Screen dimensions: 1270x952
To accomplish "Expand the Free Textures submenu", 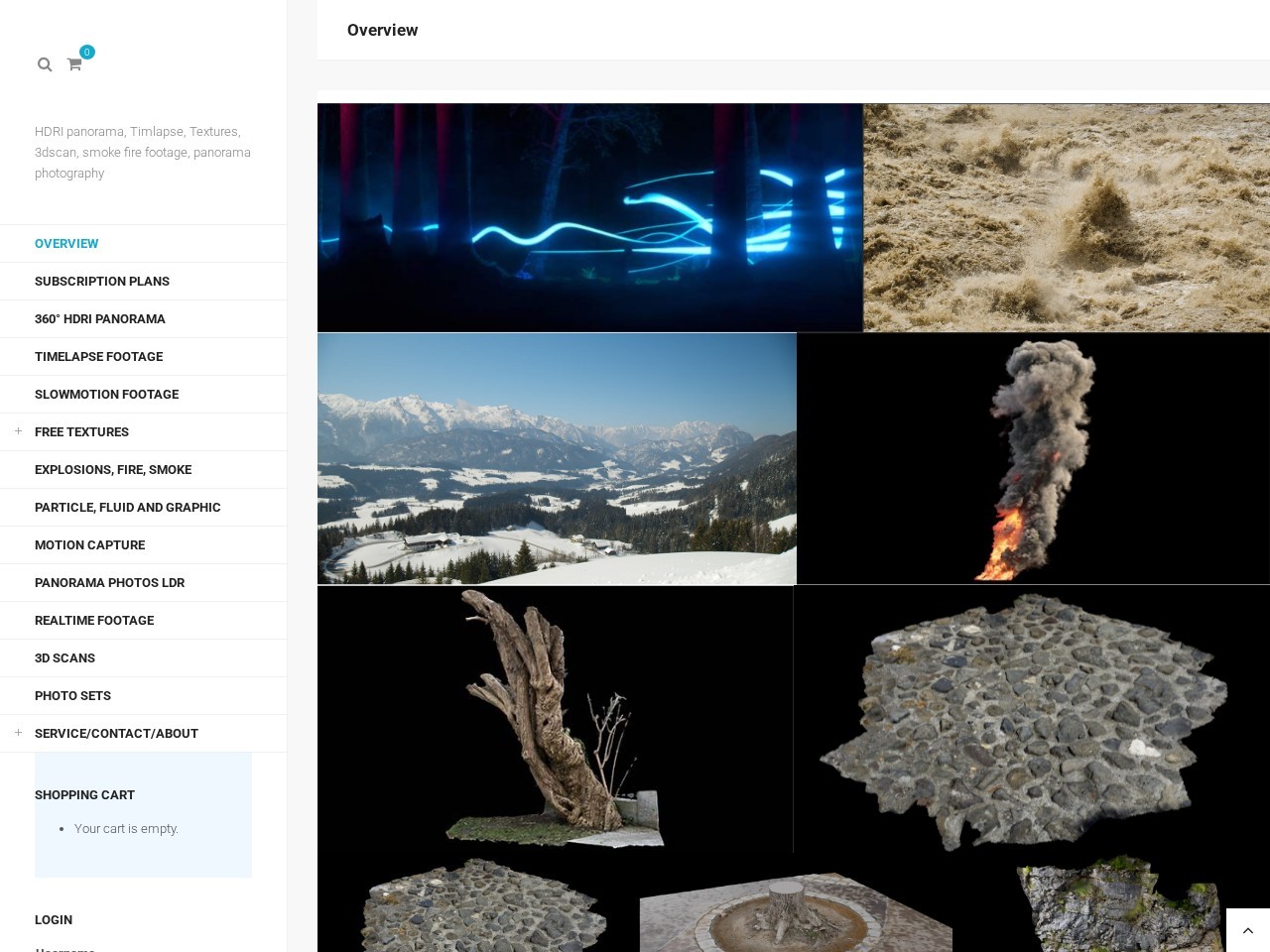I will (x=18, y=431).
